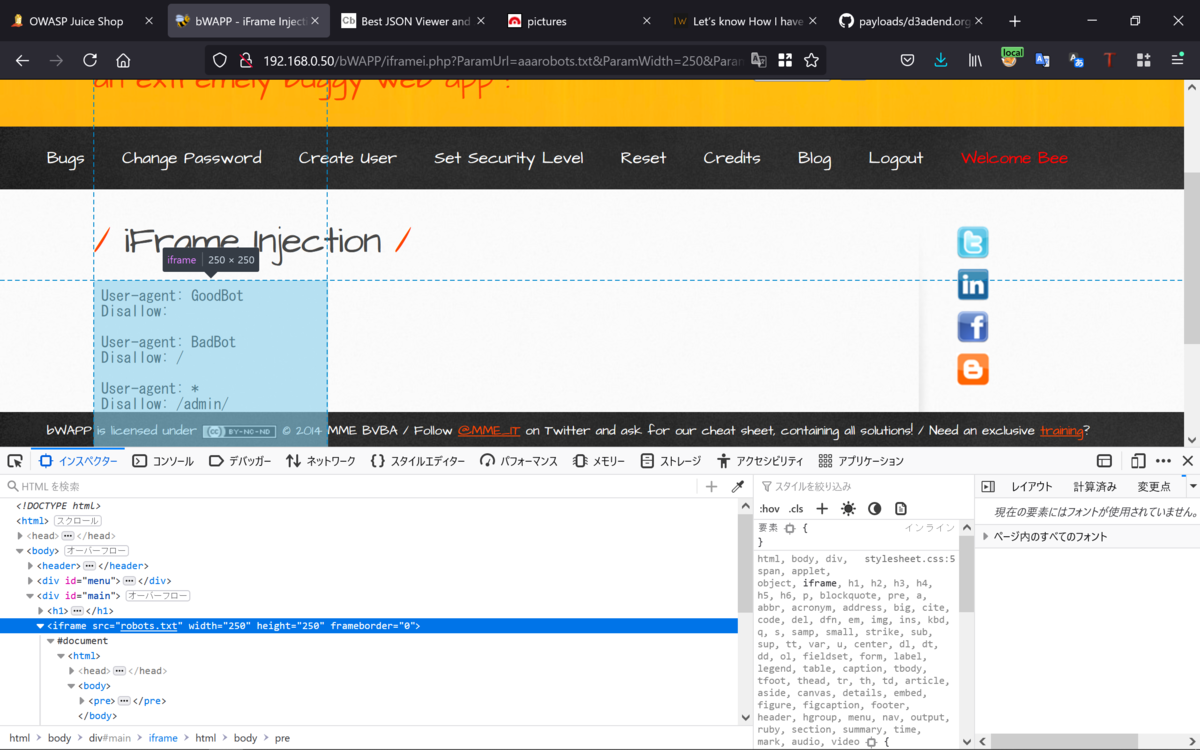Open the Twitter social icon
The image size is (1200, 750).
point(973,243)
